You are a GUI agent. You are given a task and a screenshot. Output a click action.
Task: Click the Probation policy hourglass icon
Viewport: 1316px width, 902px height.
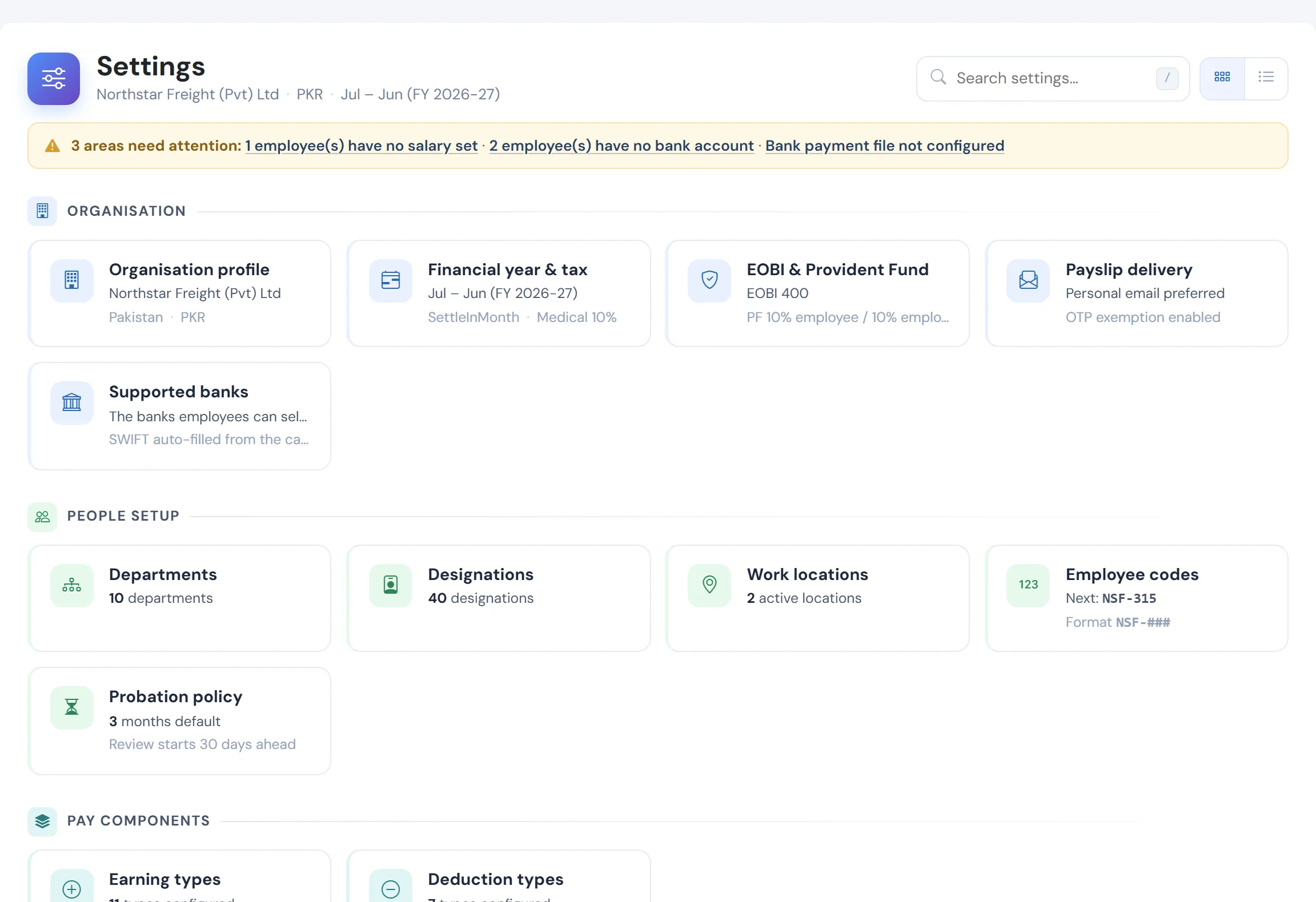pyautogui.click(x=72, y=707)
